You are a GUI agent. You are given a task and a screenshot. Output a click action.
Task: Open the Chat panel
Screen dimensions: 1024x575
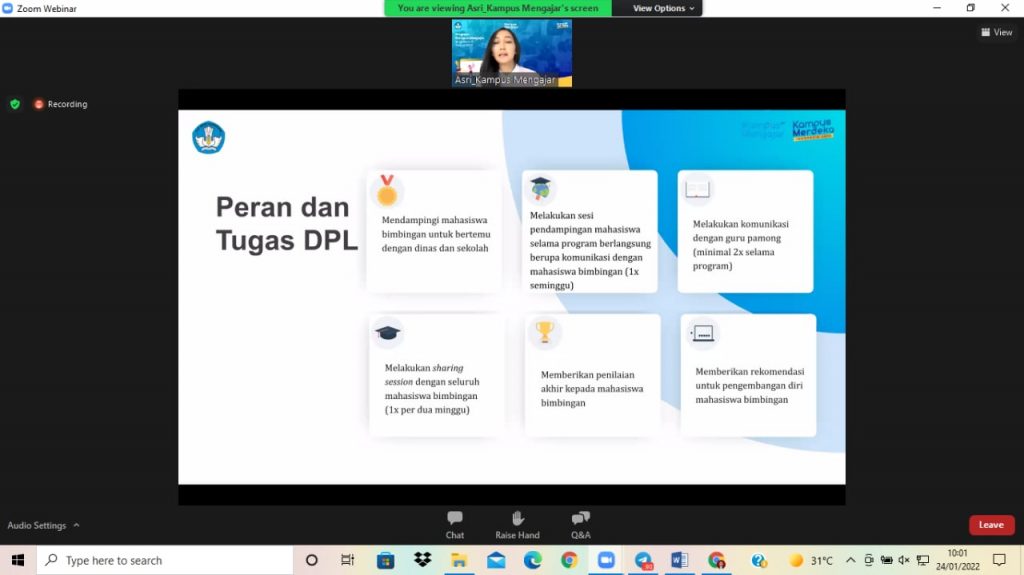pos(455,524)
